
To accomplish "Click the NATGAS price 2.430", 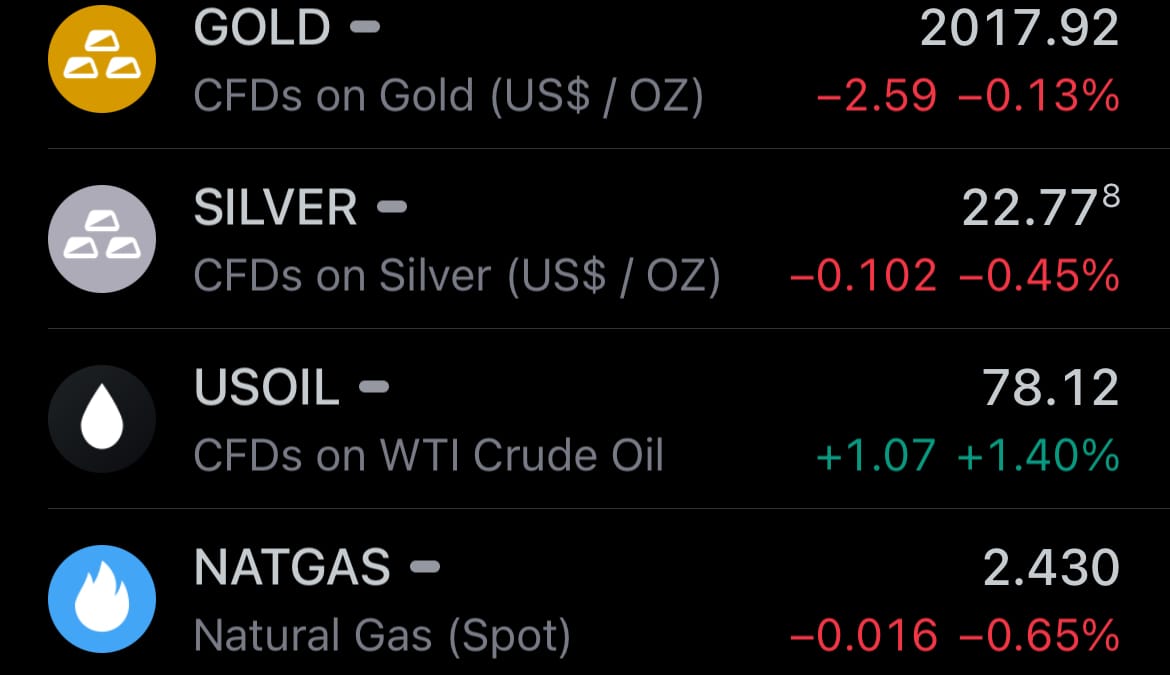I will (x=1051, y=568).
